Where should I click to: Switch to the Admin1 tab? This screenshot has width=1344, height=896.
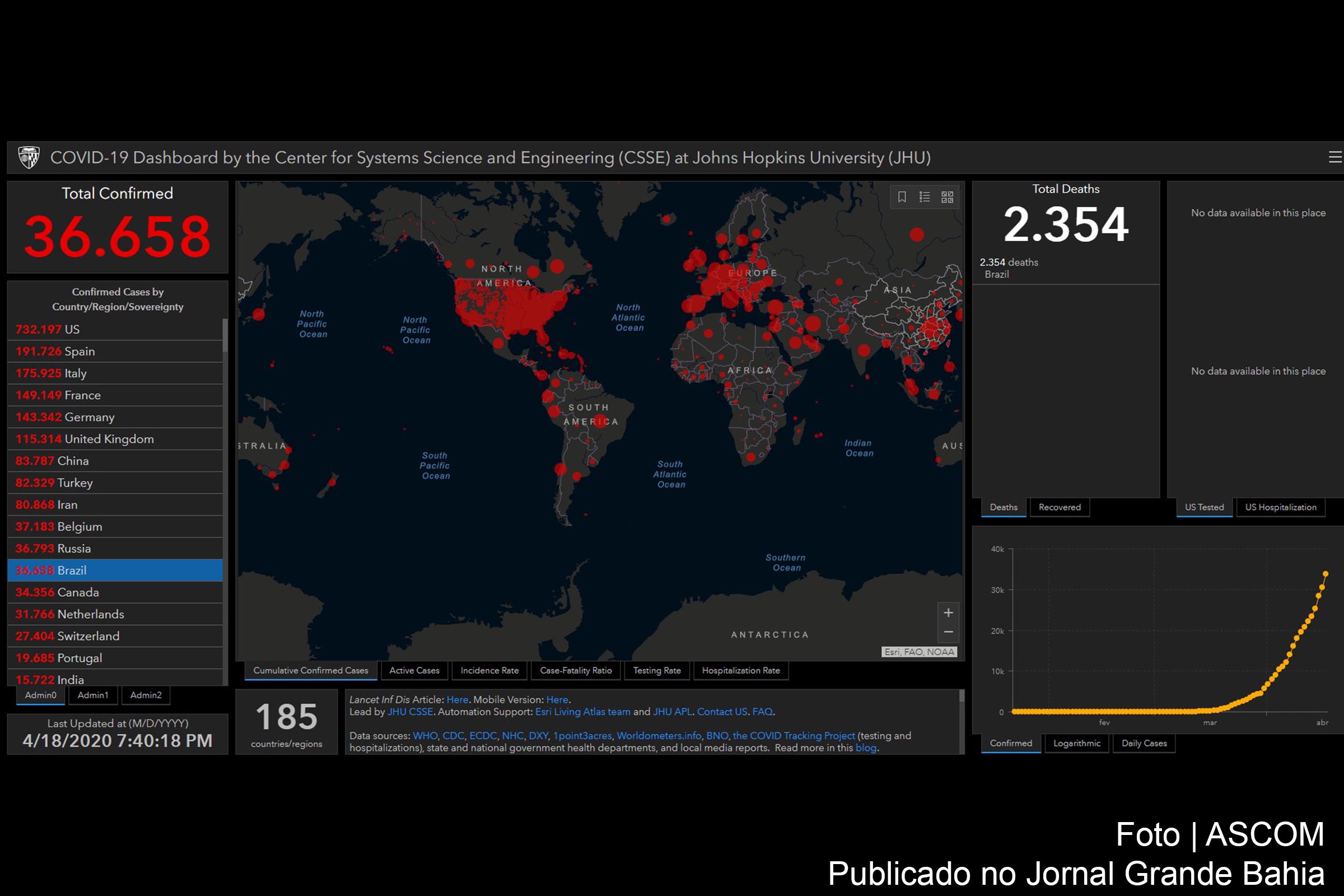[x=93, y=696]
